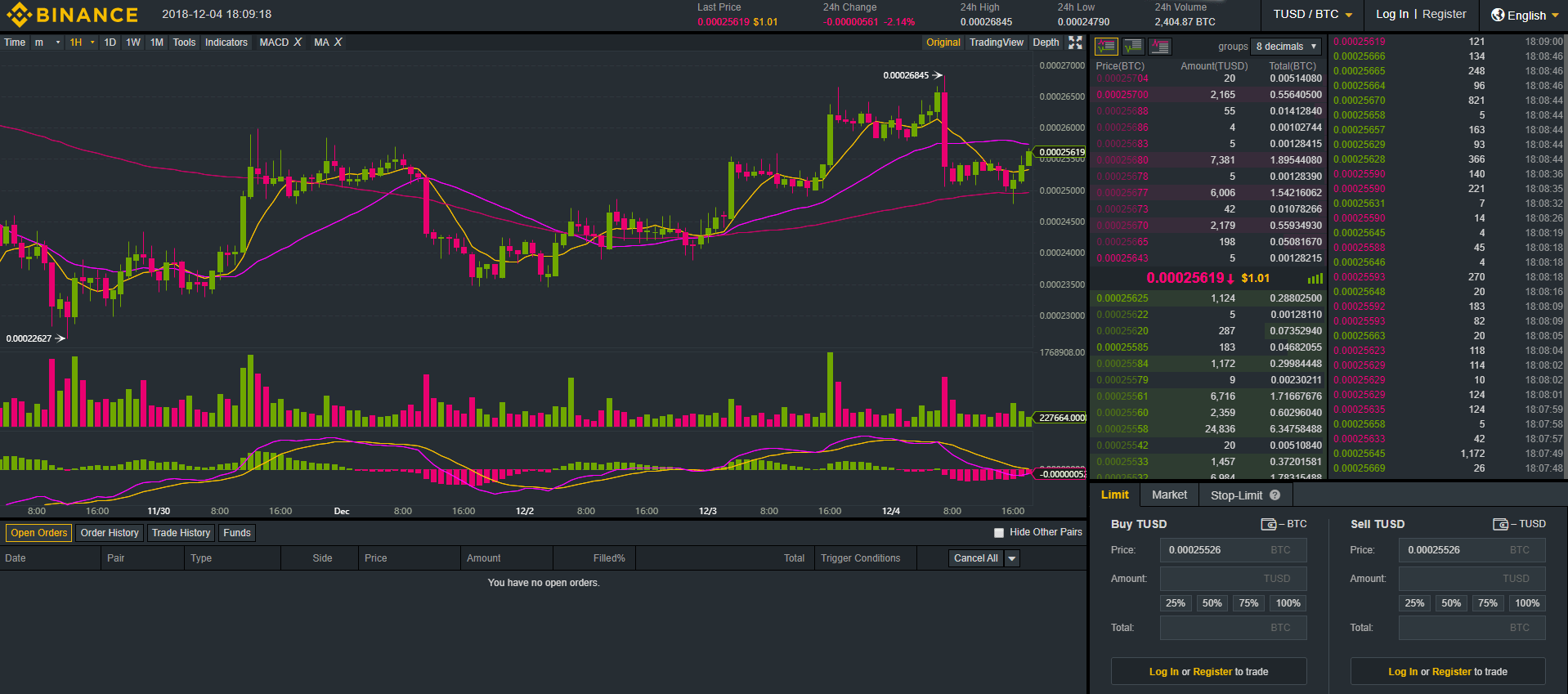Open the Trade History tab
The width and height of the screenshot is (1568, 694).
pyautogui.click(x=181, y=533)
